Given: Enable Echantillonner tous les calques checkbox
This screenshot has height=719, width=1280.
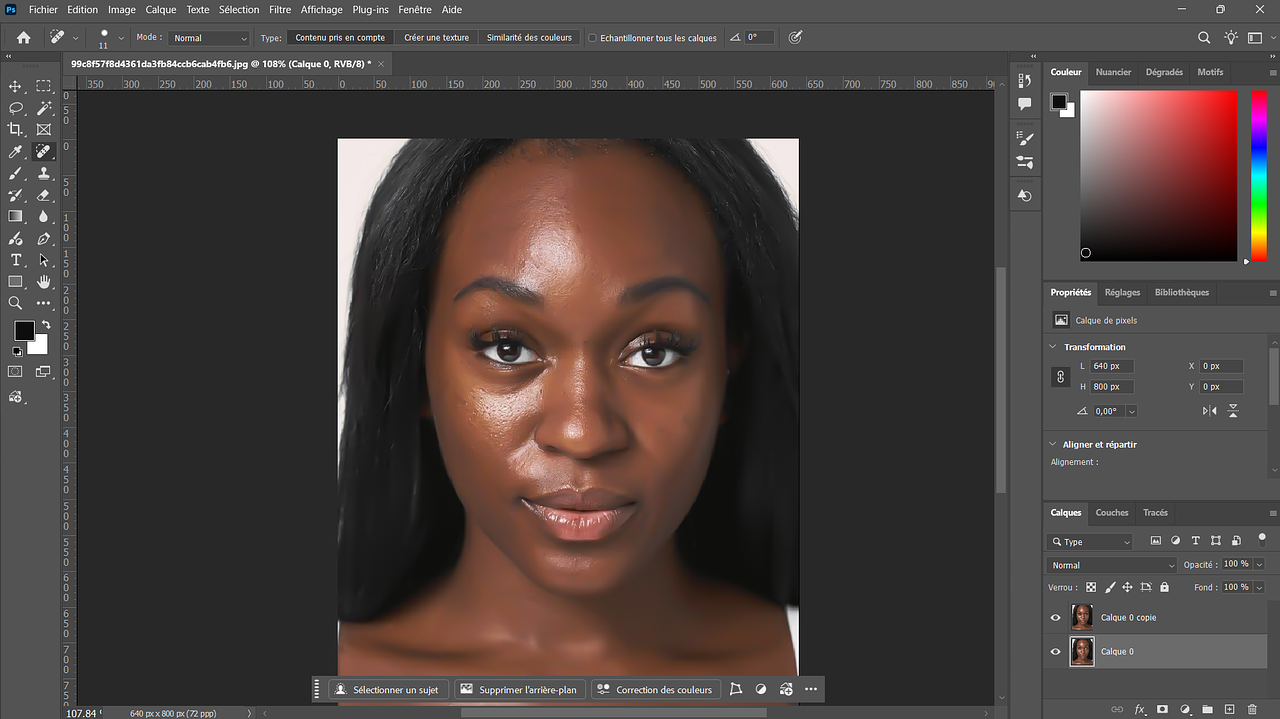Looking at the screenshot, I should coord(592,38).
